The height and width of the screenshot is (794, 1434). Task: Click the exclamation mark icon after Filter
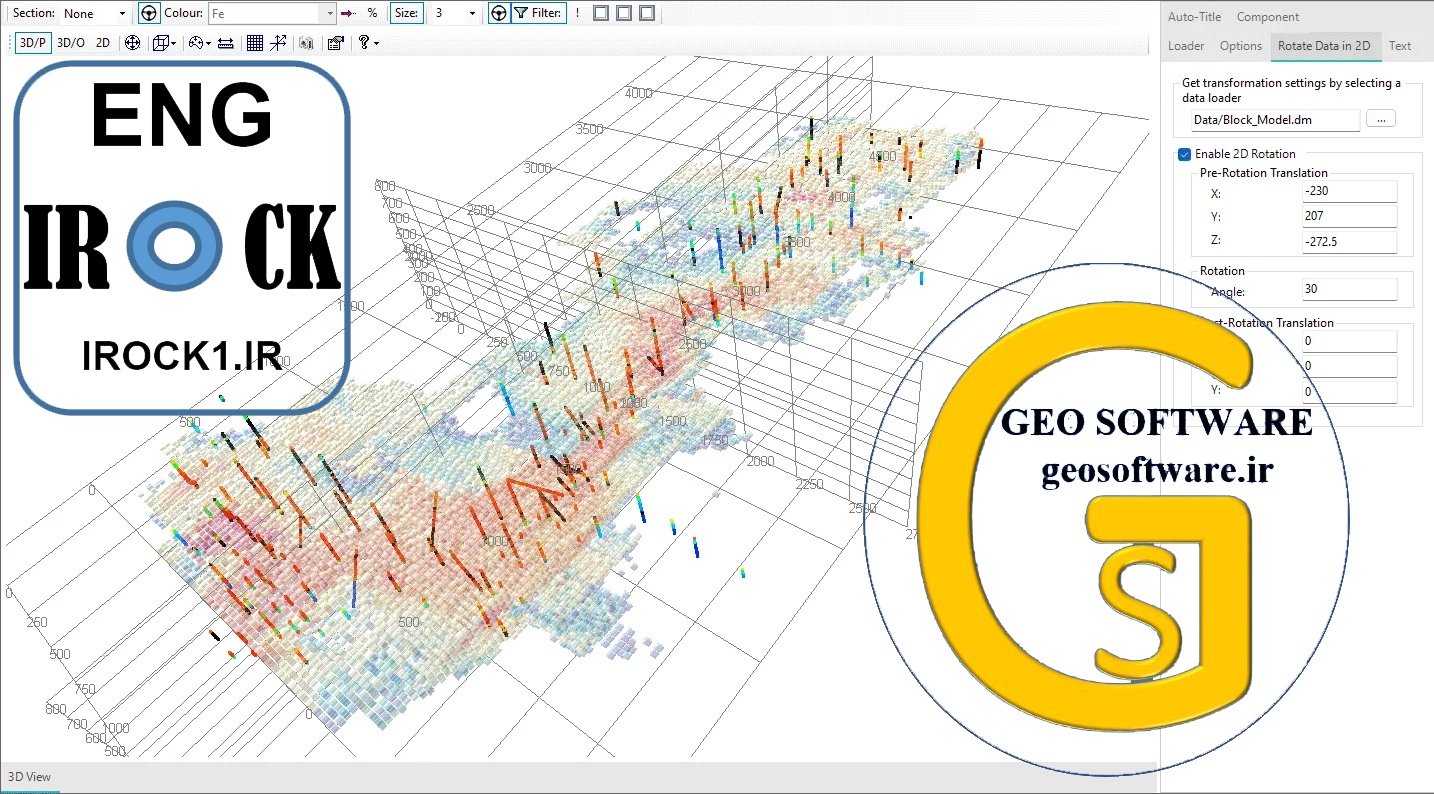(x=577, y=13)
